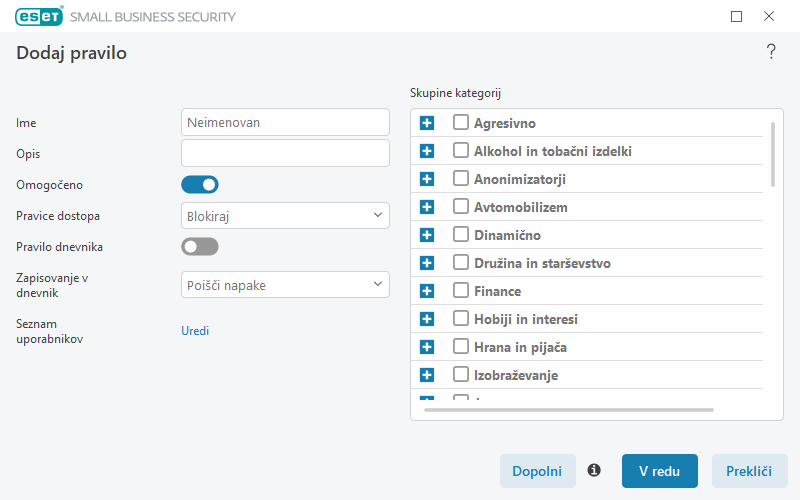Enable the Pravilo dnevnika switch
The width and height of the screenshot is (800, 500).
(x=199, y=247)
